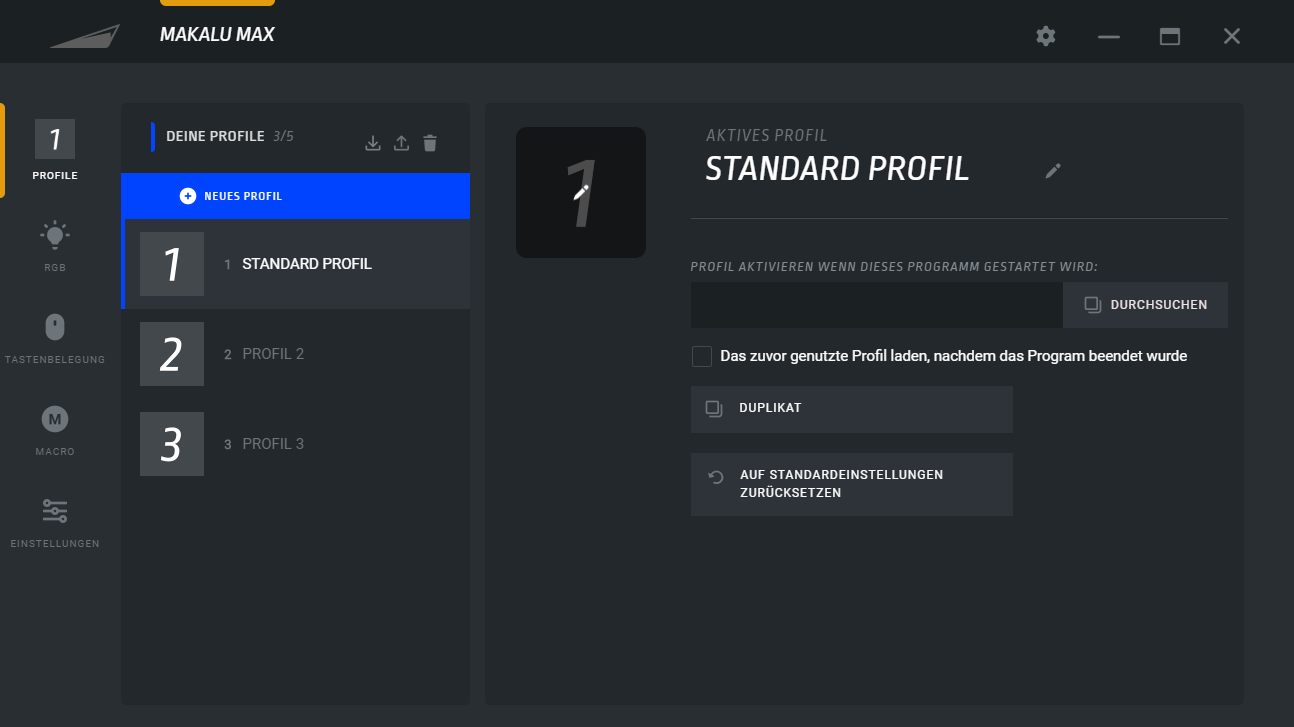Enable loading previously used profile checkbox
1294x727 pixels.
702,356
